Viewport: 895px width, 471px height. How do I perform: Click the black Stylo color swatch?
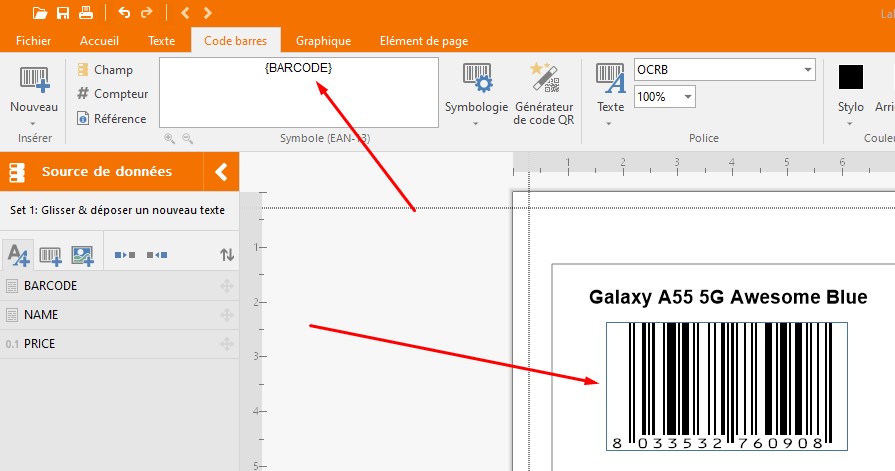[850, 77]
